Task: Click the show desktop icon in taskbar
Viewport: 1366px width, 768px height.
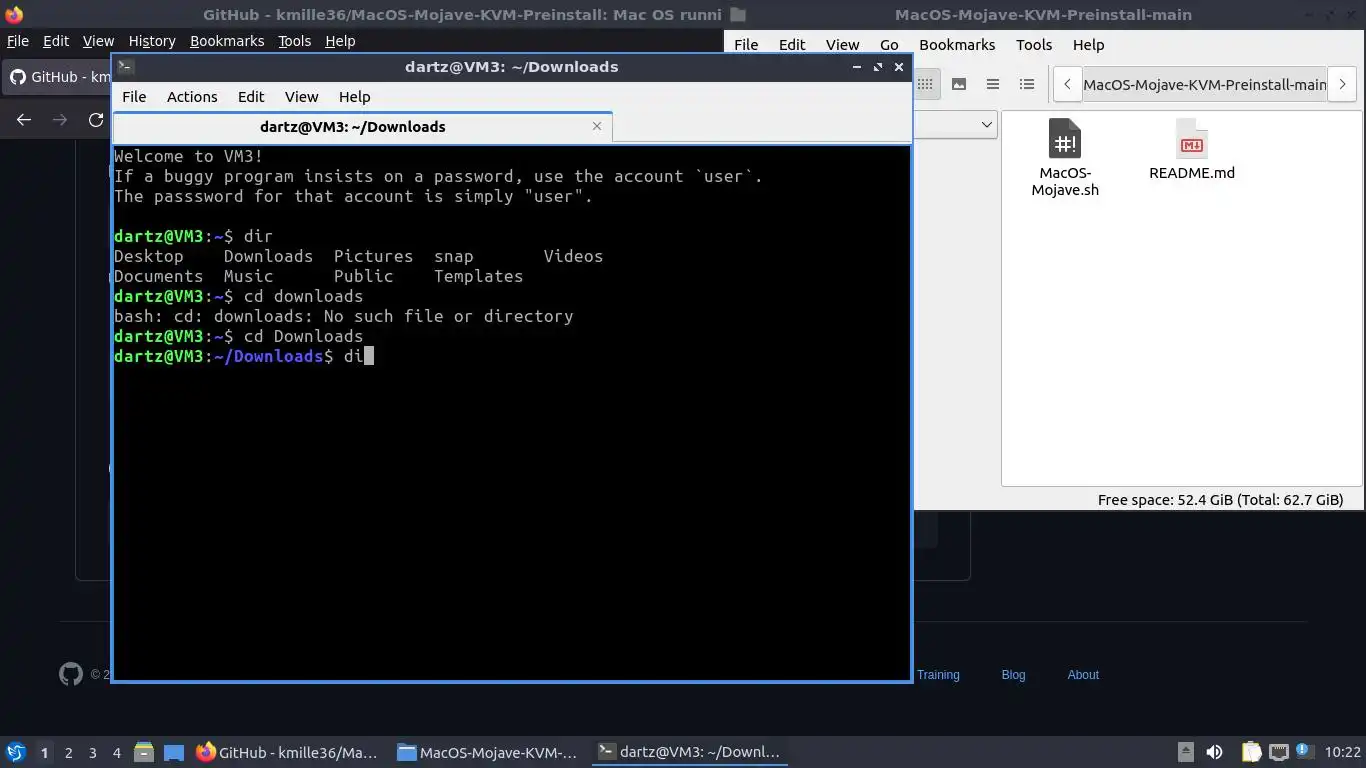Action: click(x=174, y=752)
